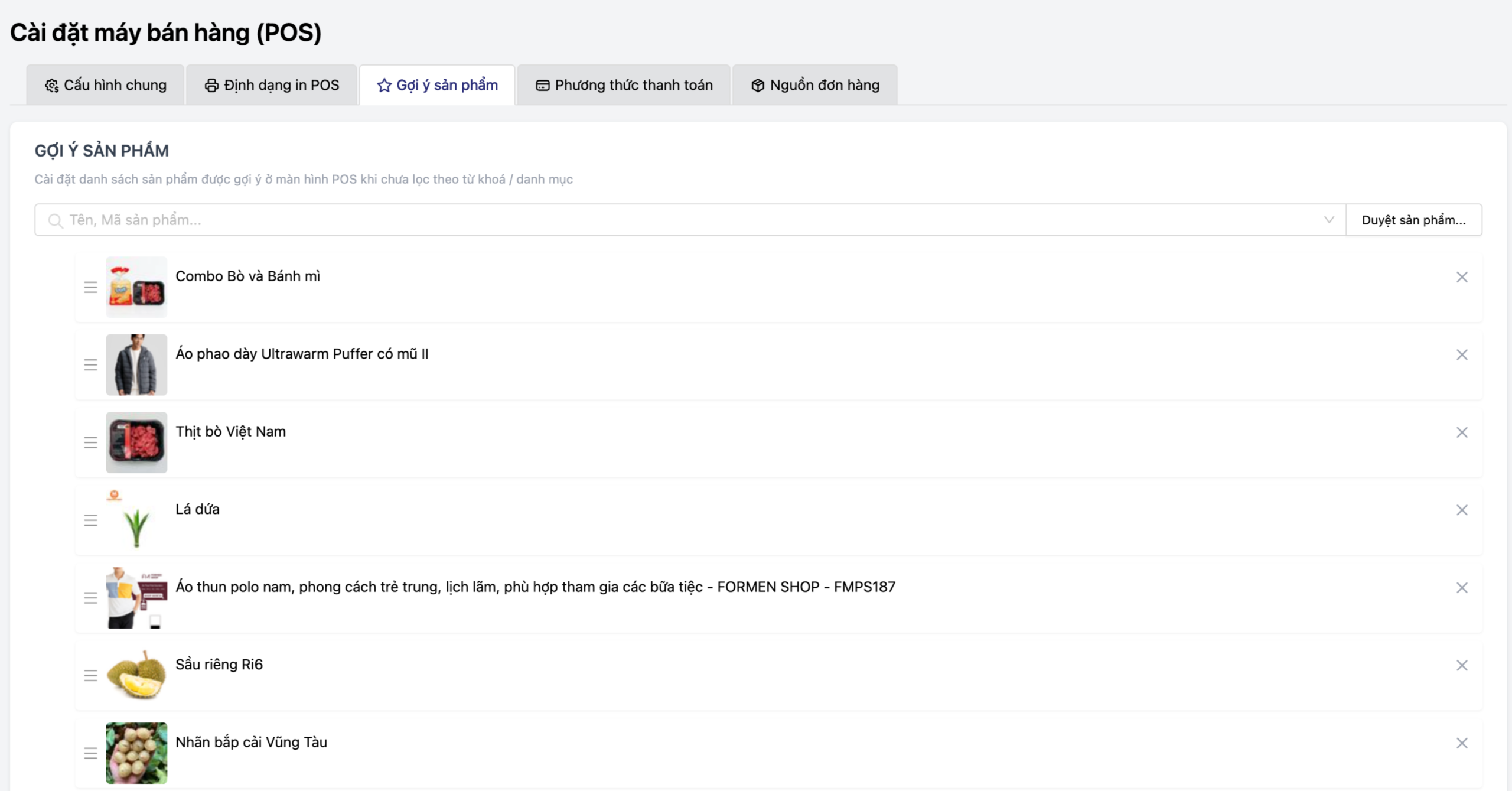This screenshot has width=1512, height=791.
Task: Open Cấu hình chung tab
Action: tap(106, 85)
